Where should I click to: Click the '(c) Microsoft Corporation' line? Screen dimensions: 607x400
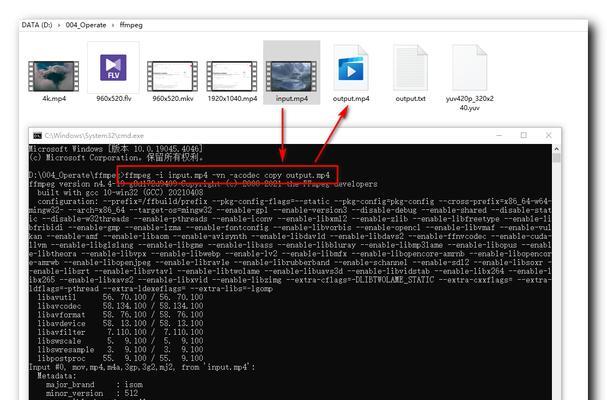[116, 158]
